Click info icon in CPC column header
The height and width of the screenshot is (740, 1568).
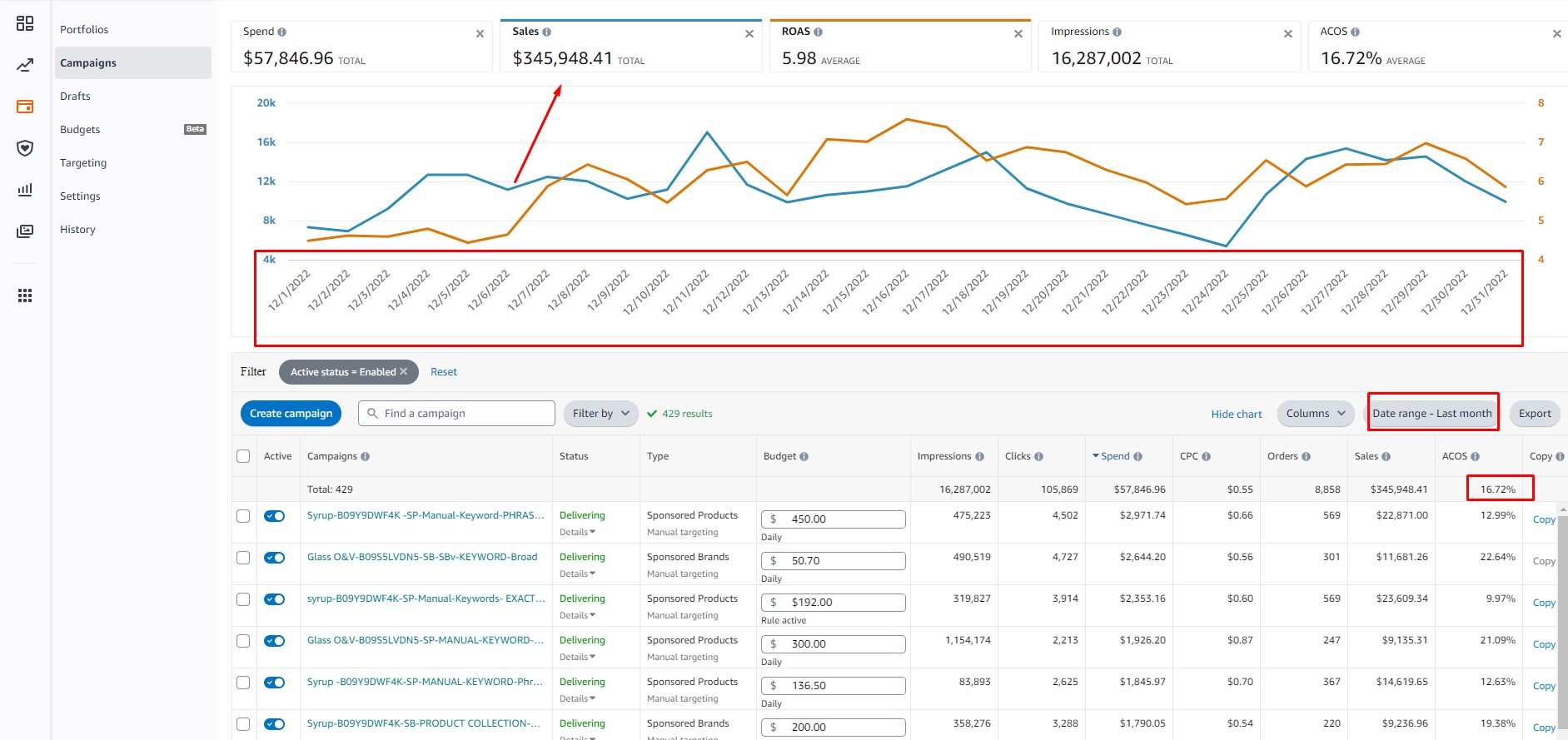pyautogui.click(x=1206, y=456)
